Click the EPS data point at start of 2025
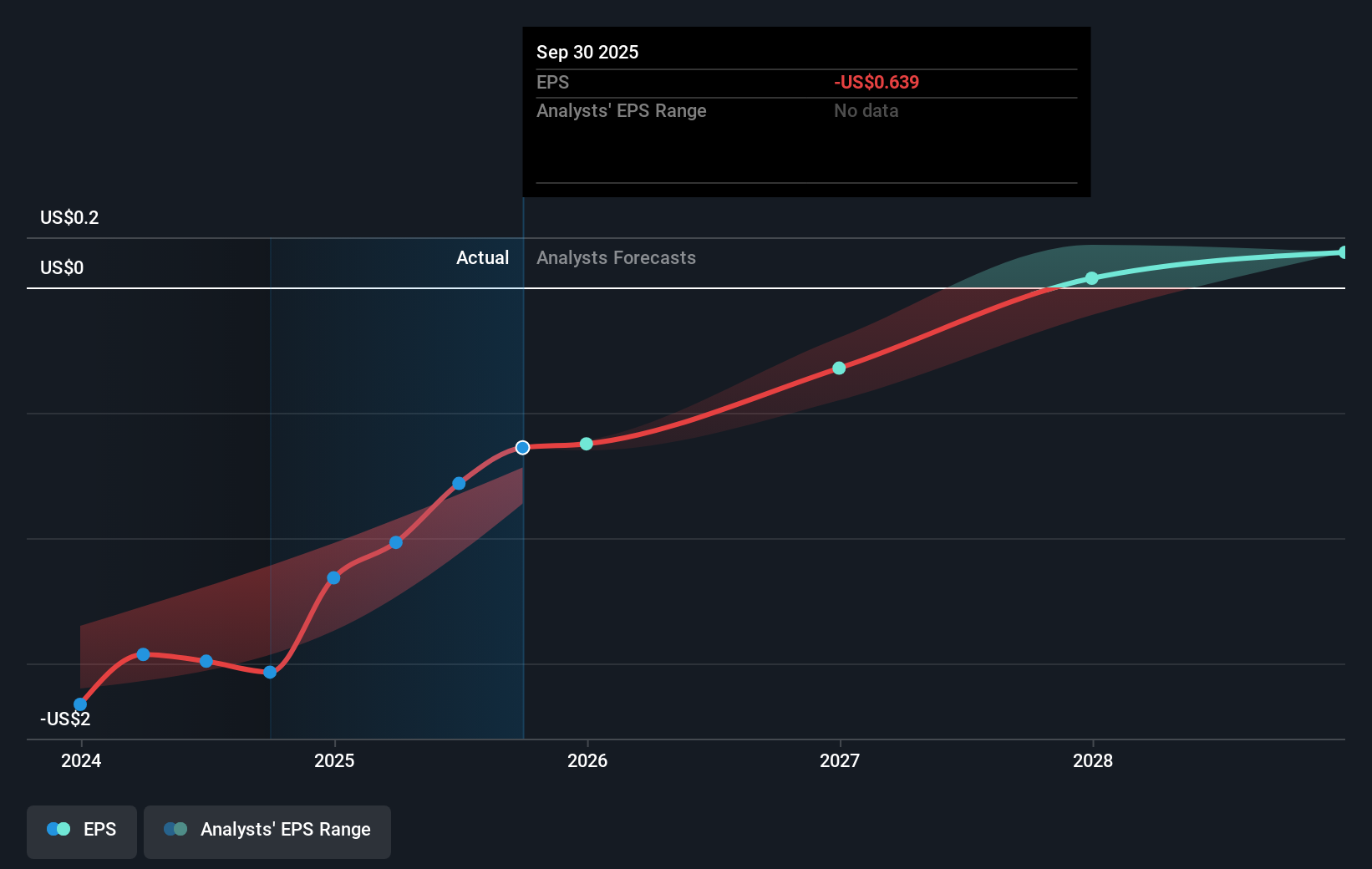The width and height of the screenshot is (1372, 869). 333,577
